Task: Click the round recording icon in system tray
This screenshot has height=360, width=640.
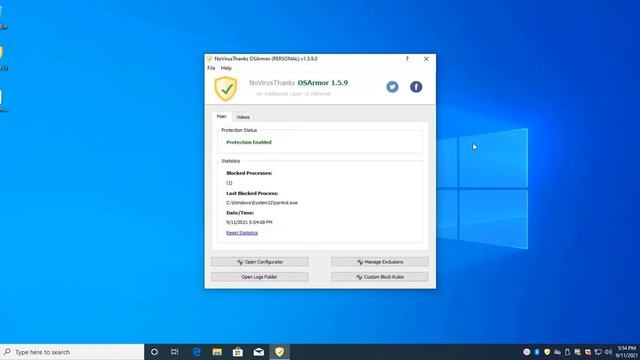Action: click(x=527, y=352)
